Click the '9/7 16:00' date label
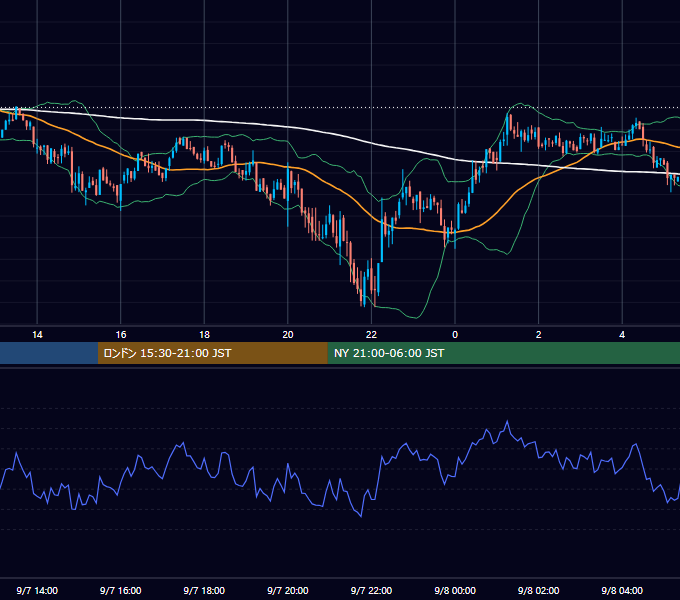This screenshot has width=680, height=600. click(x=121, y=590)
